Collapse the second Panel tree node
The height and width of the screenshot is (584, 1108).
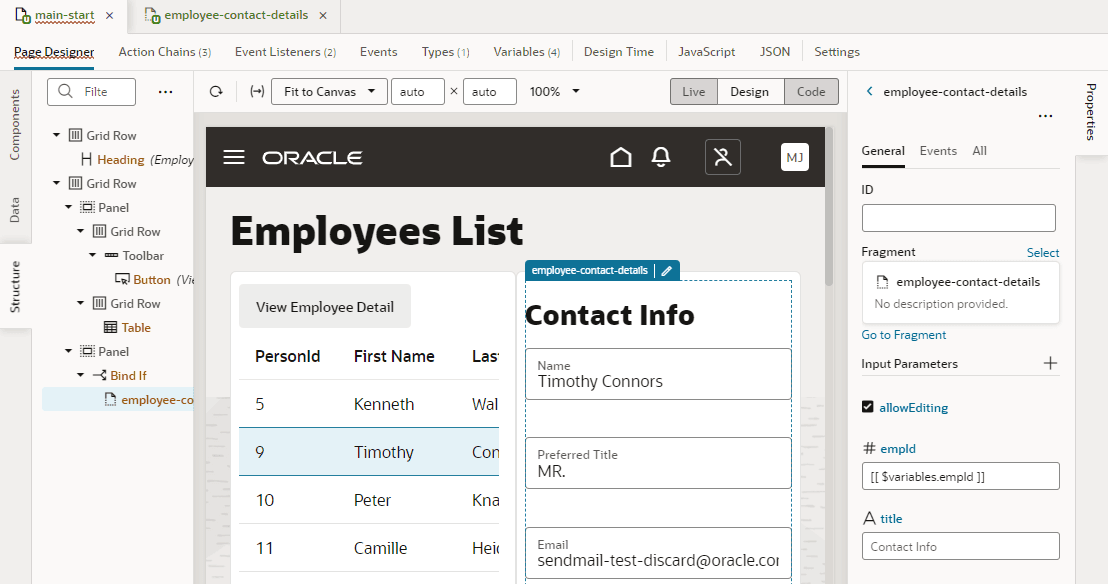tap(69, 351)
